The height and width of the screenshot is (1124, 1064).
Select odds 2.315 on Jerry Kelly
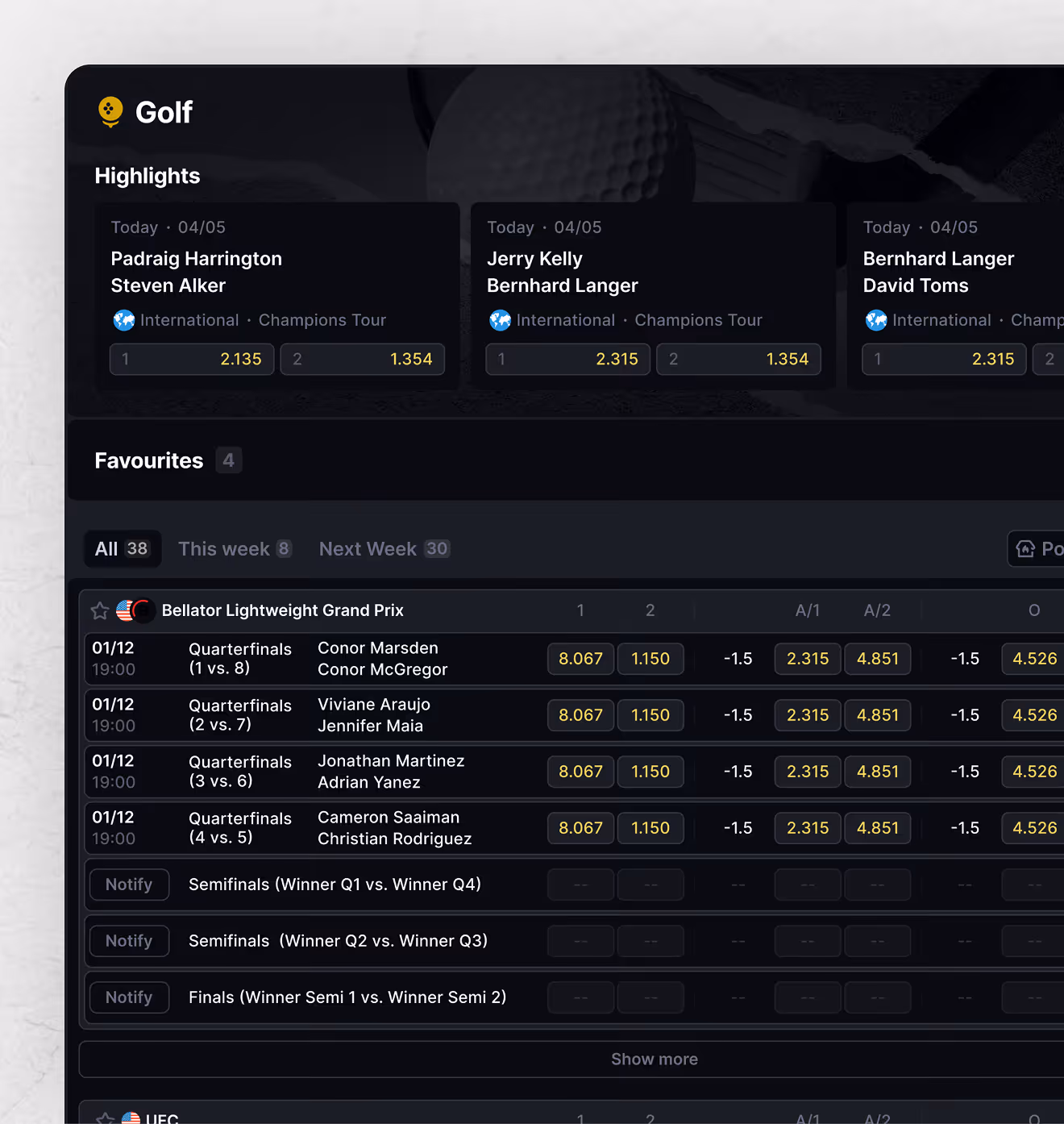568,360
